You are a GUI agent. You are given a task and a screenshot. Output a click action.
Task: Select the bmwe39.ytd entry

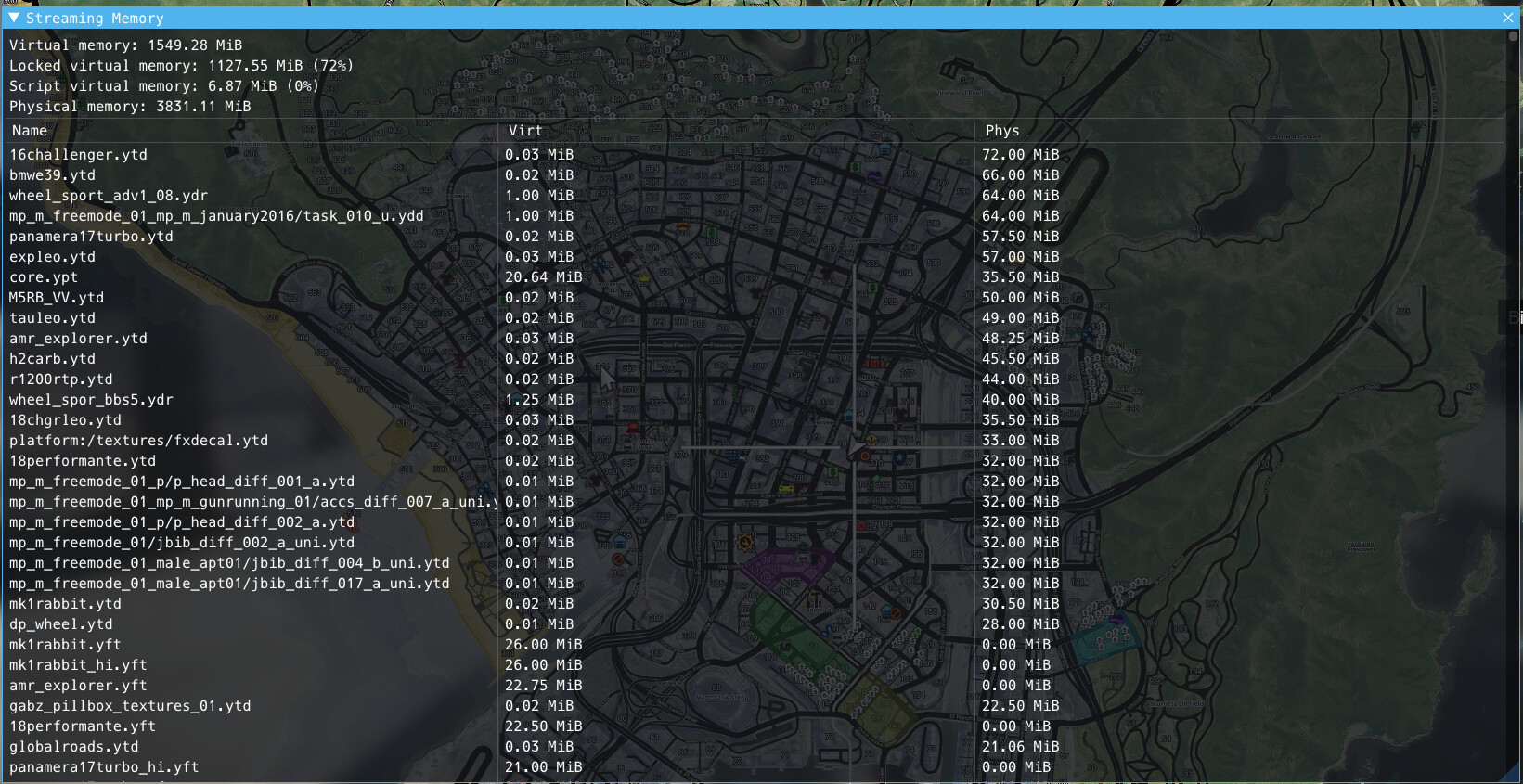[x=52, y=175]
